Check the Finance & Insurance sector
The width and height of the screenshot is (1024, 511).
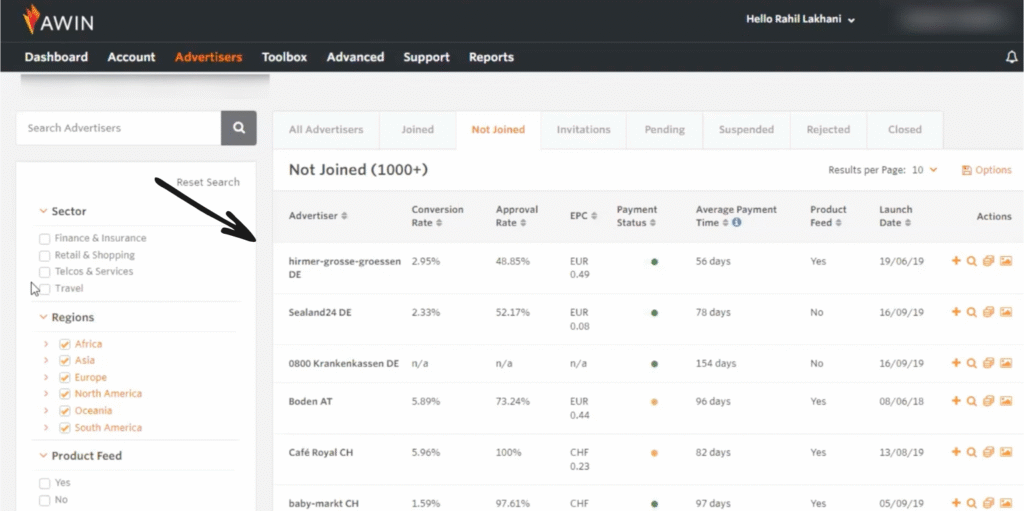click(x=44, y=239)
